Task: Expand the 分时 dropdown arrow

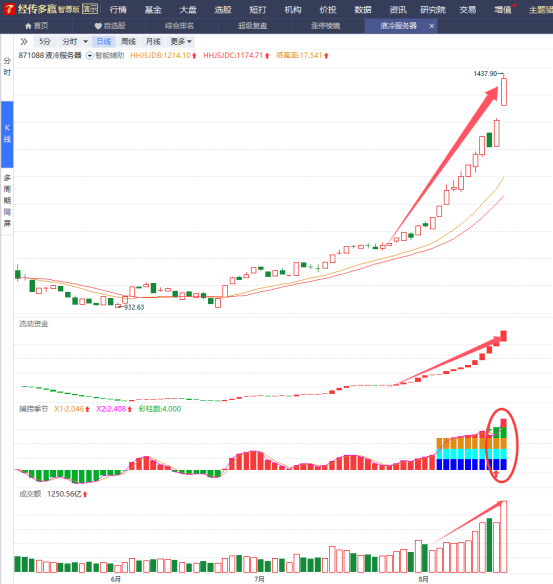Action: point(85,42)
